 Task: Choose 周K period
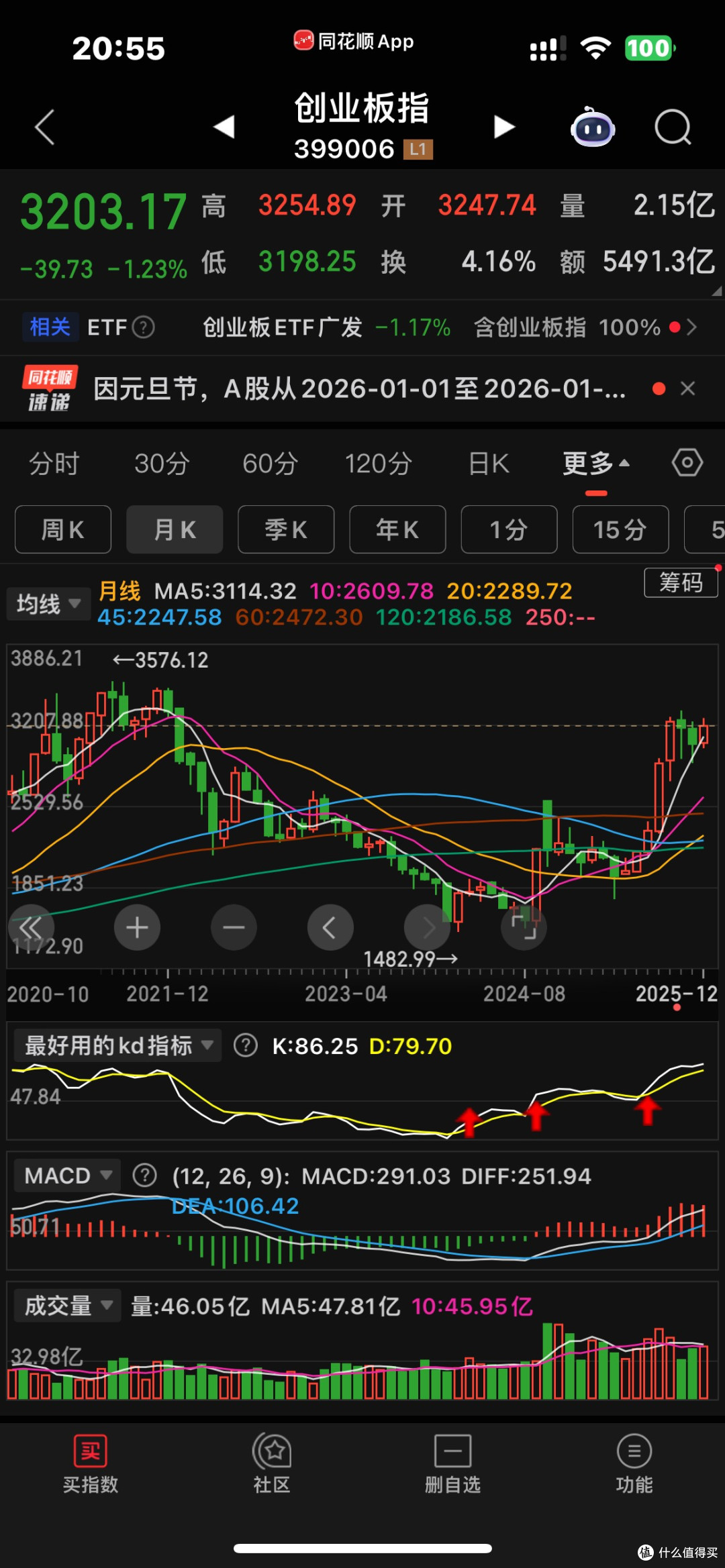[63, 529]
